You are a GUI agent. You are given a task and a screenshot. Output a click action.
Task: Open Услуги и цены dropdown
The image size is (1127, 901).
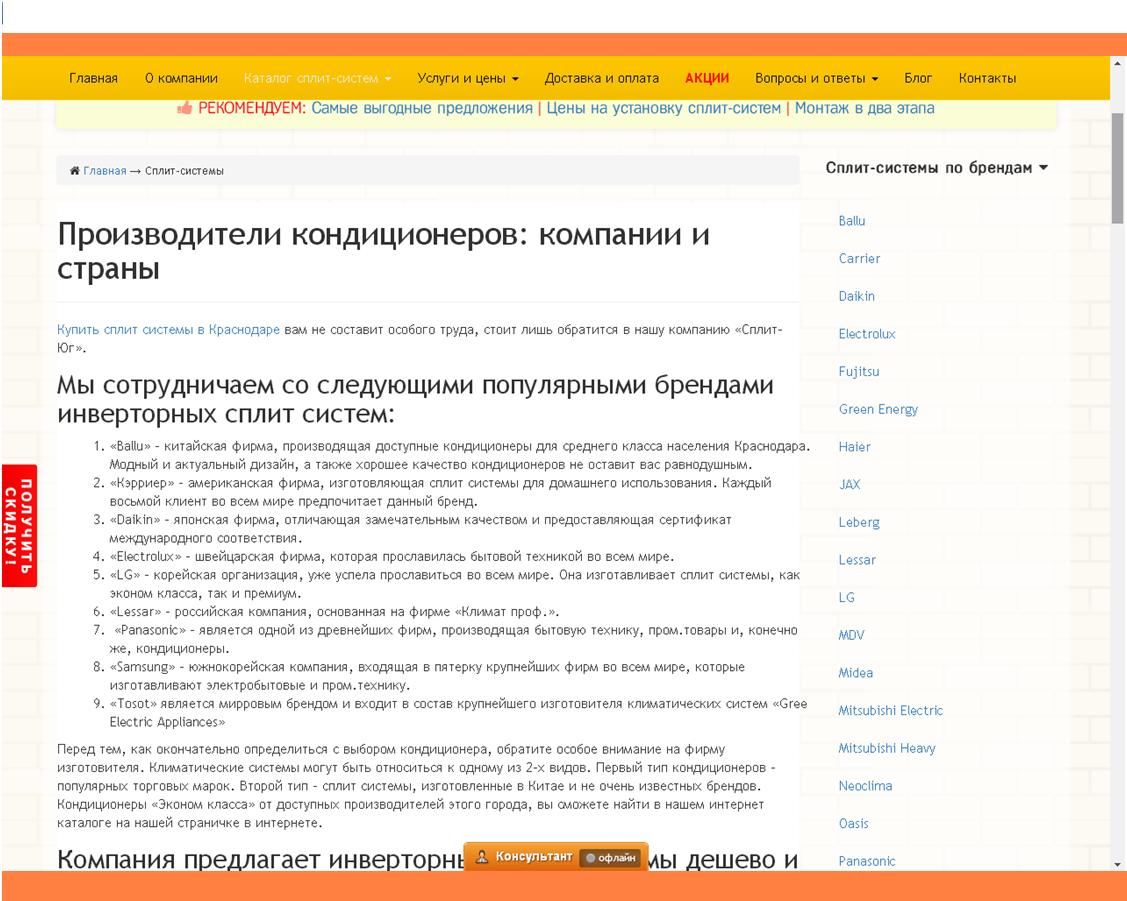pos(468,78)
